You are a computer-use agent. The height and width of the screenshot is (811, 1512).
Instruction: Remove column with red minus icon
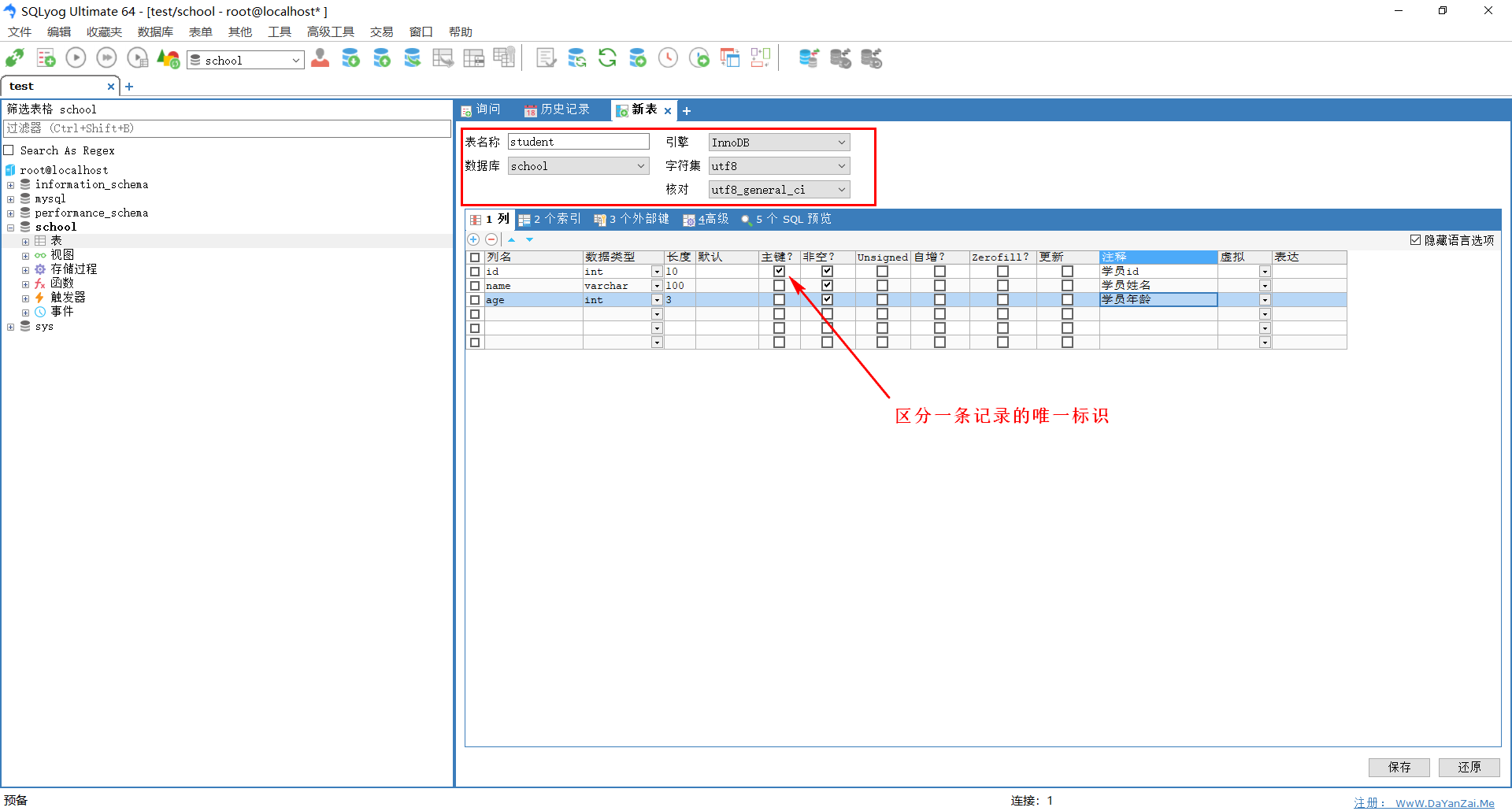point(491,239)
